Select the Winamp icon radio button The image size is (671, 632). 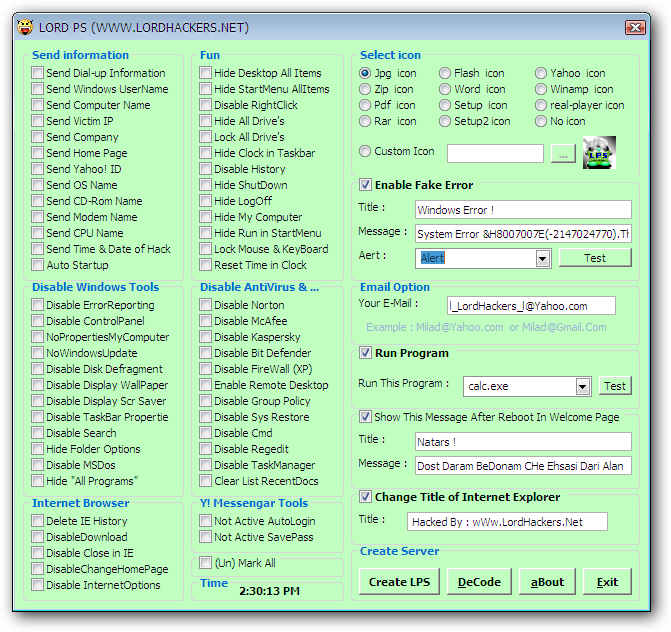[541, 89]
